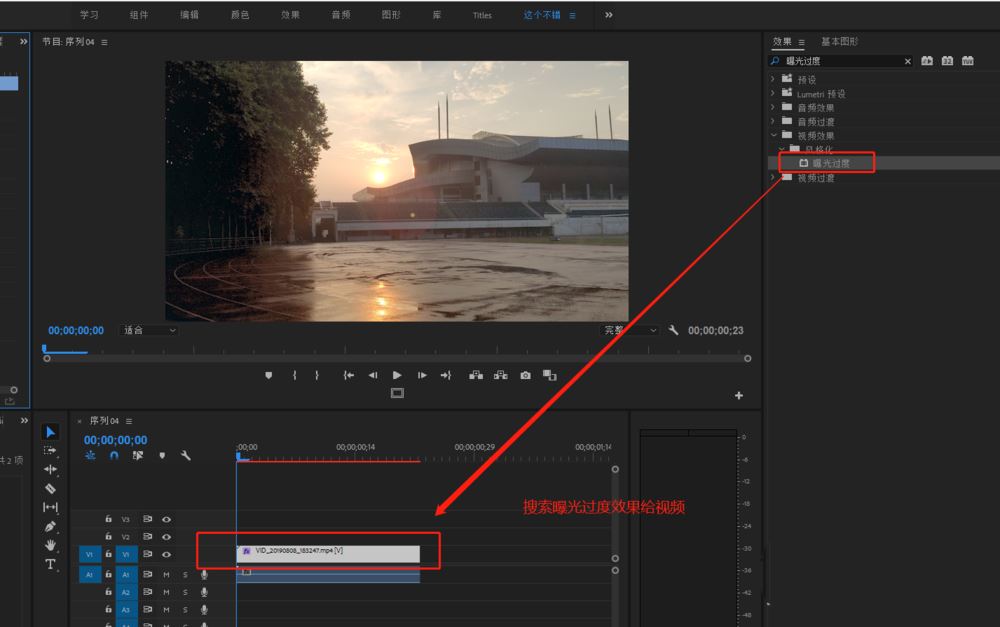Click the Export Frame camera icon

pos(525,375)
